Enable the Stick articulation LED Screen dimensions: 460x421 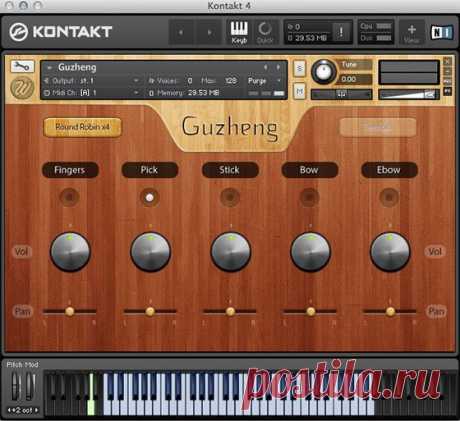(230, 197)
